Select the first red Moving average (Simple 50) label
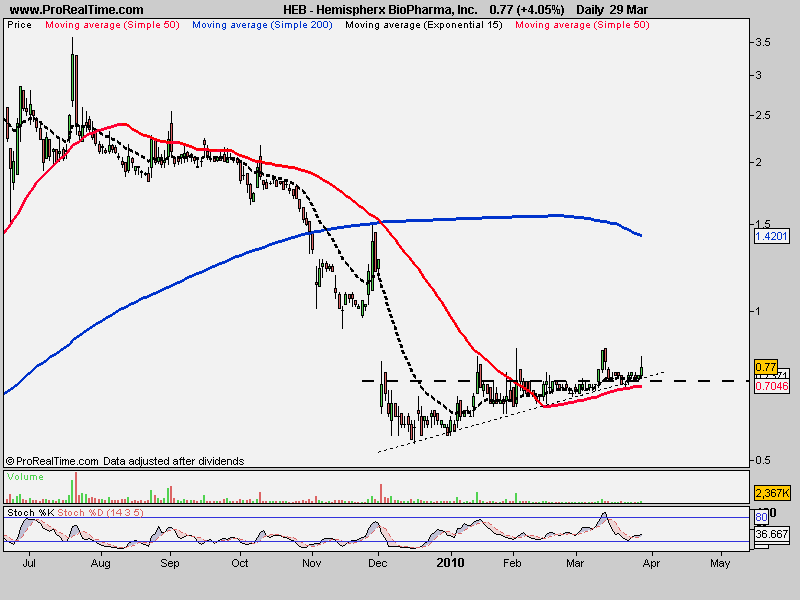Screen dimensions: 800x600 tap(112, 24)
